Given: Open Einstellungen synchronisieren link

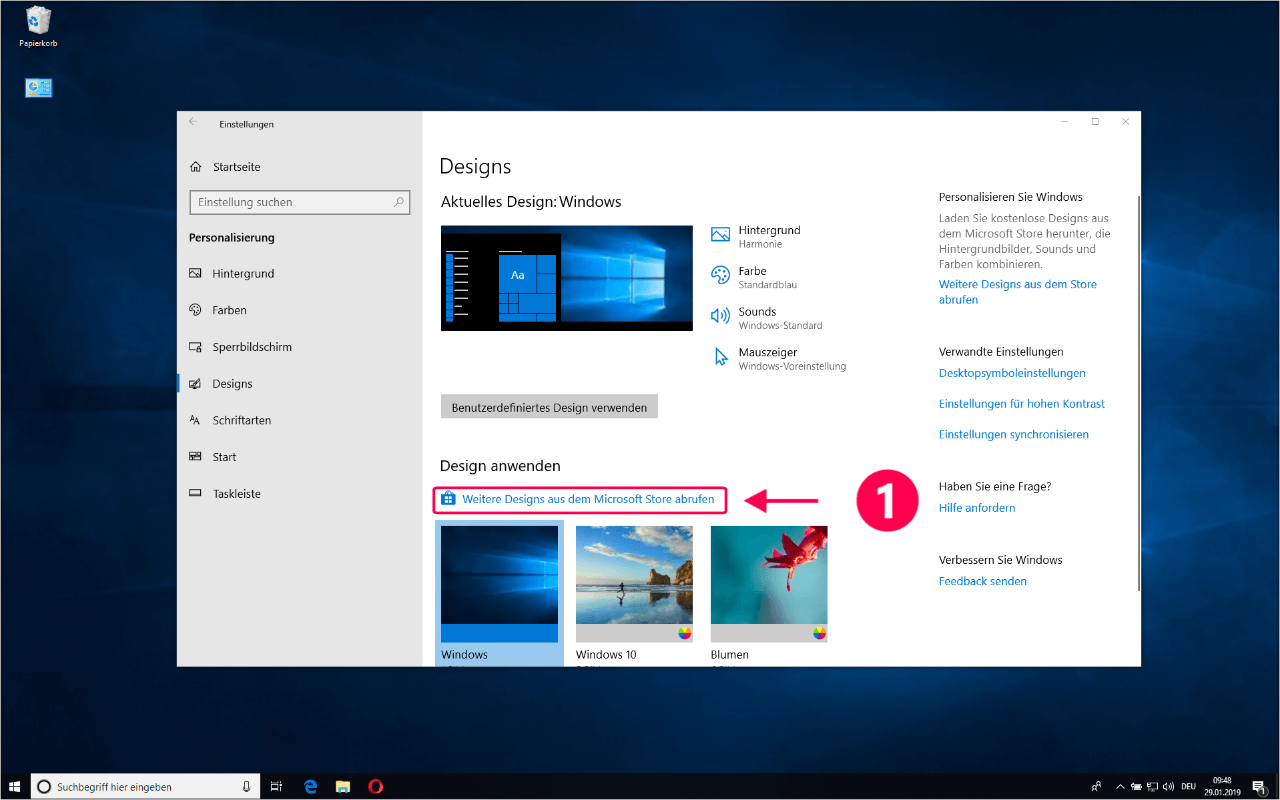Looking at the screenshot, I should tap(1014, 434).
